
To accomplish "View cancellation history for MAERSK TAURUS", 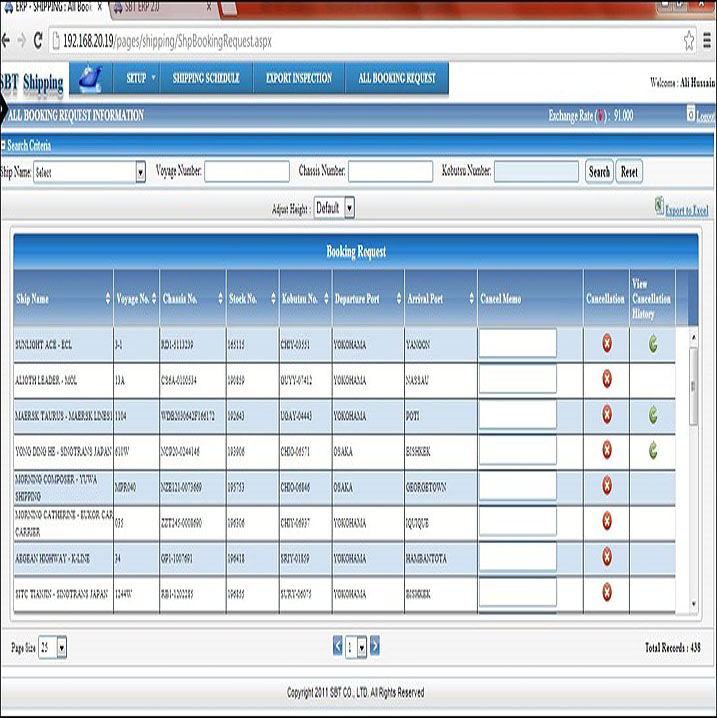I will [653, 415].
